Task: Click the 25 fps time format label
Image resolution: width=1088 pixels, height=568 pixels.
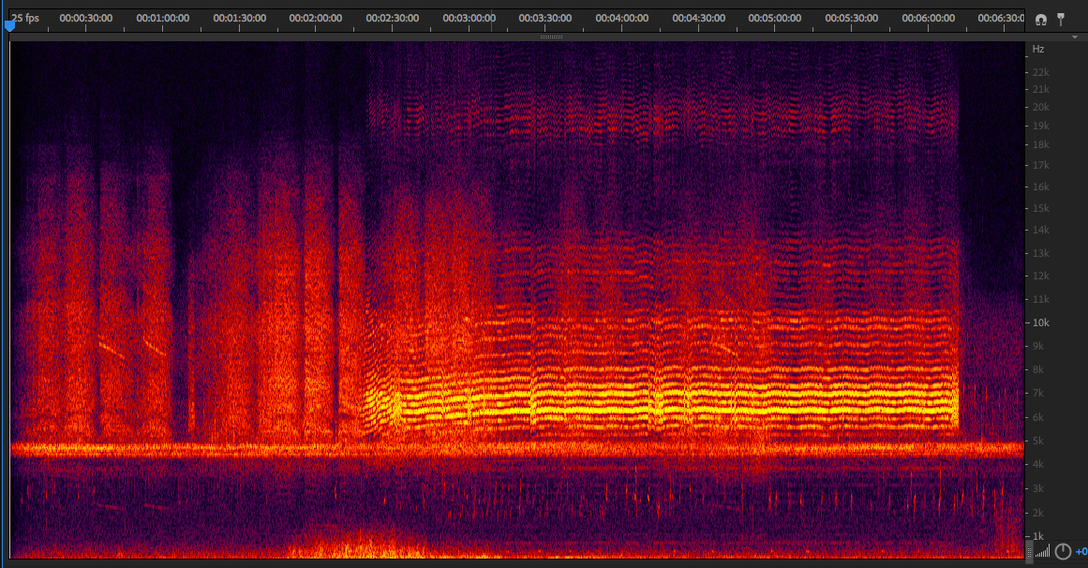Action: click(25, 18)
